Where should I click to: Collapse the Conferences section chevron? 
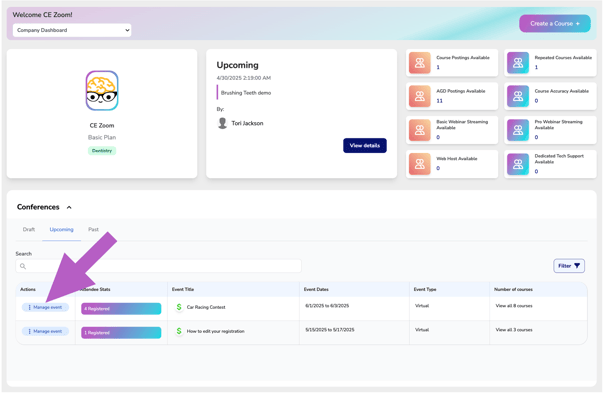pos(69,207)
